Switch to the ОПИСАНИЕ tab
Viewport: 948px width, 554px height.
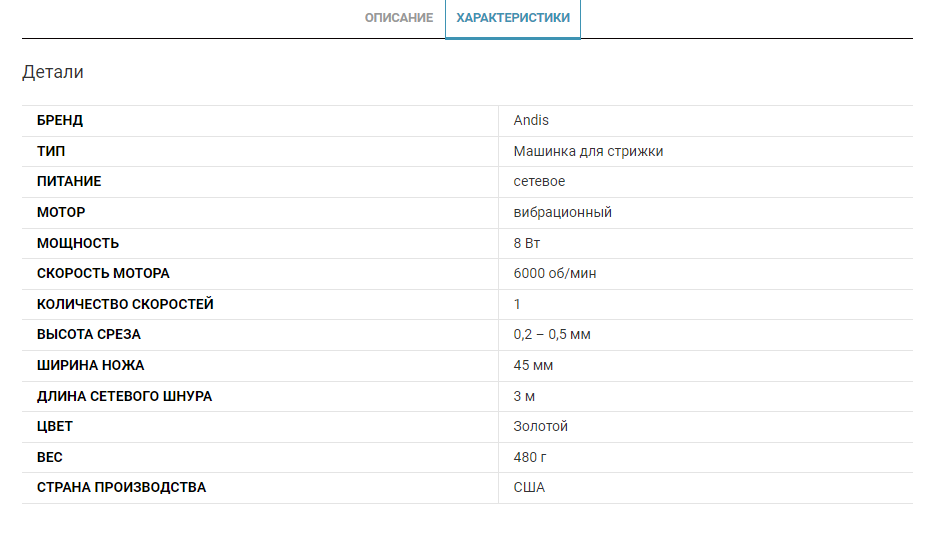click(x=398, y=18)
